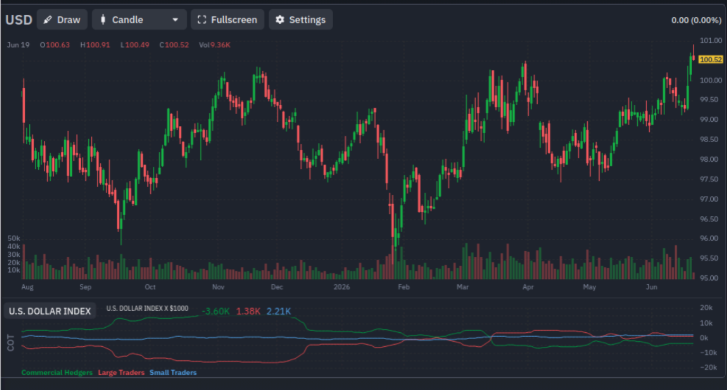The height and width of the screenshot is (390, 727).
Task: Click the vertical COT label
Action: [x=11, y=342]
